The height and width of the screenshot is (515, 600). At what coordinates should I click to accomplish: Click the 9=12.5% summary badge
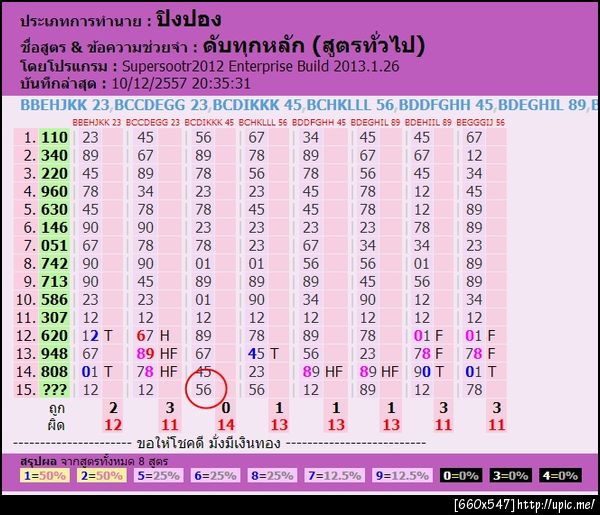coord(402,476)
